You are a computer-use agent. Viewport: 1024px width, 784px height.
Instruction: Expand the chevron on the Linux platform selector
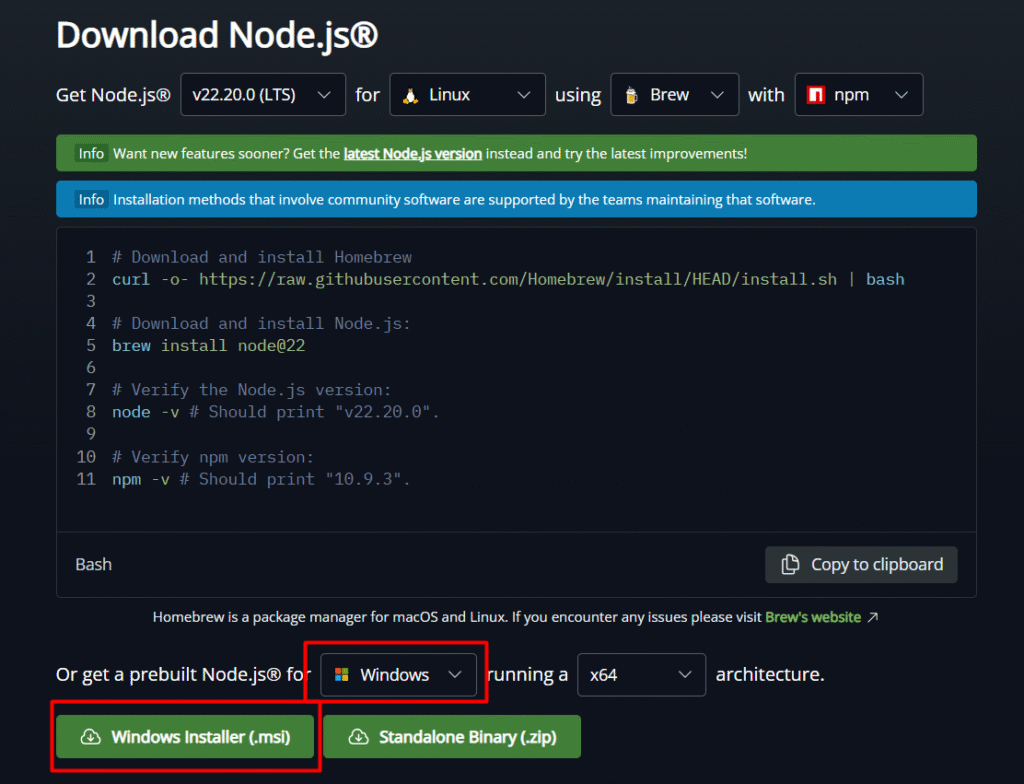tap(524, 95)
